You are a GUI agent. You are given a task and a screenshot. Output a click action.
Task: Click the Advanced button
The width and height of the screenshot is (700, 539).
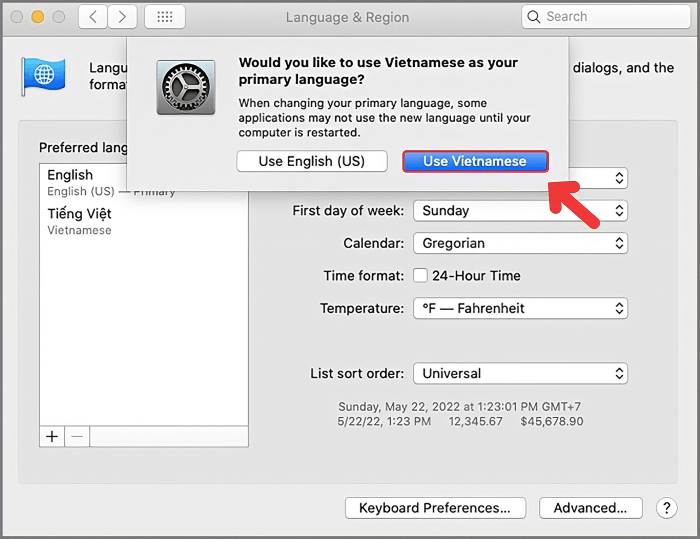tap(590, 508)
